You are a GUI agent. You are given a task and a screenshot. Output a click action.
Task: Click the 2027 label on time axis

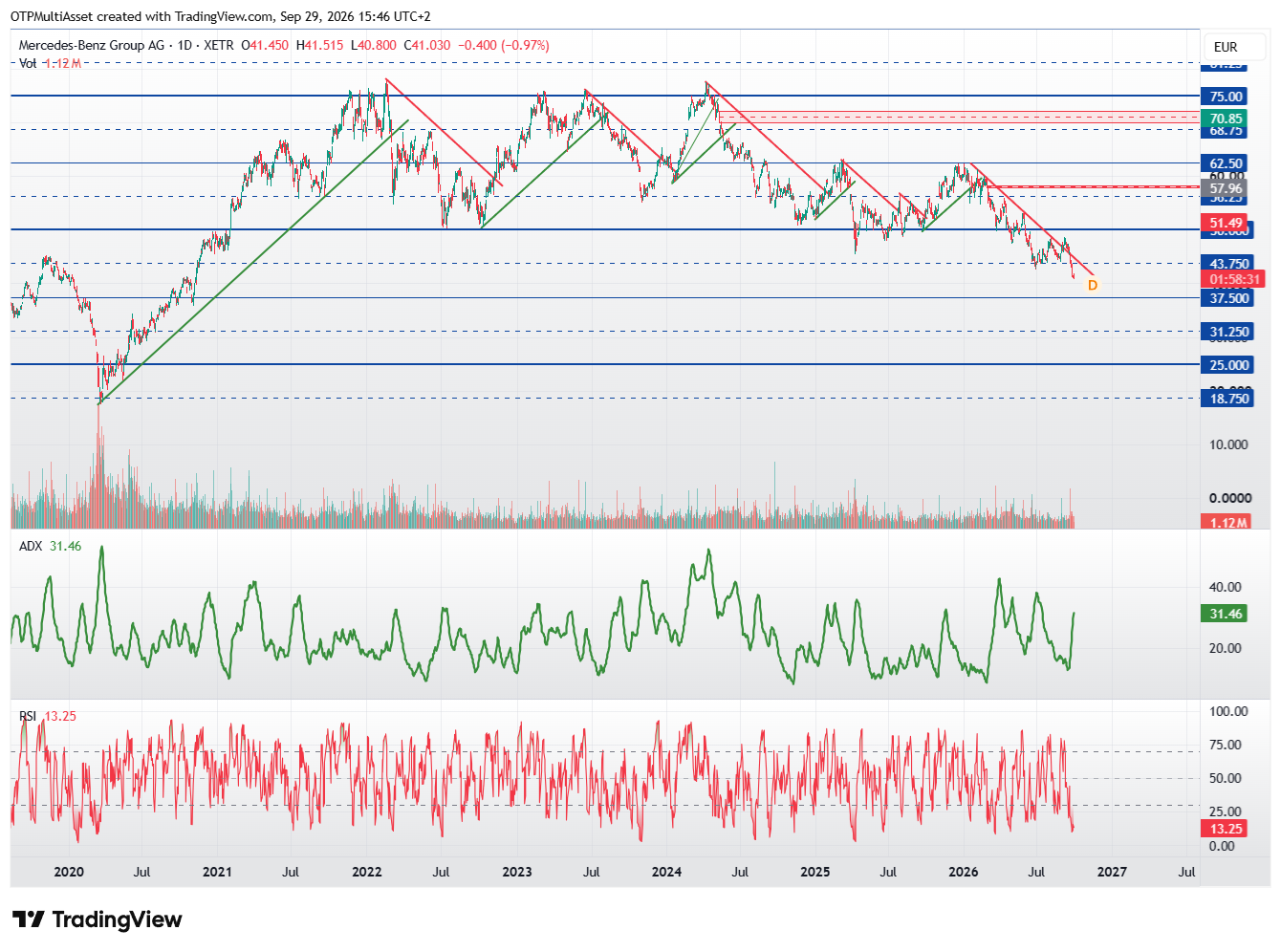(1112, 872)
